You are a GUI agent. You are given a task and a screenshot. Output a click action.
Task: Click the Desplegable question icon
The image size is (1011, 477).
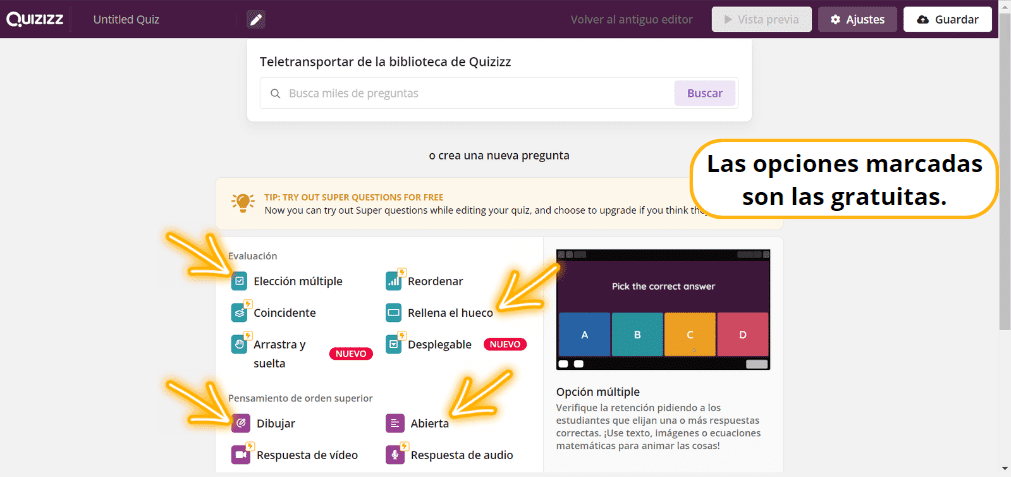(x=393, y=344)
